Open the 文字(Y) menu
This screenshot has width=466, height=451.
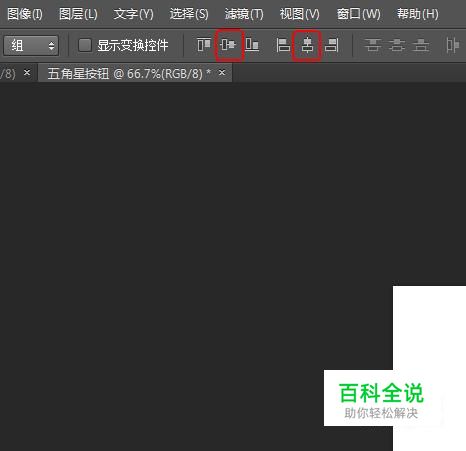(x=133, y=14)
